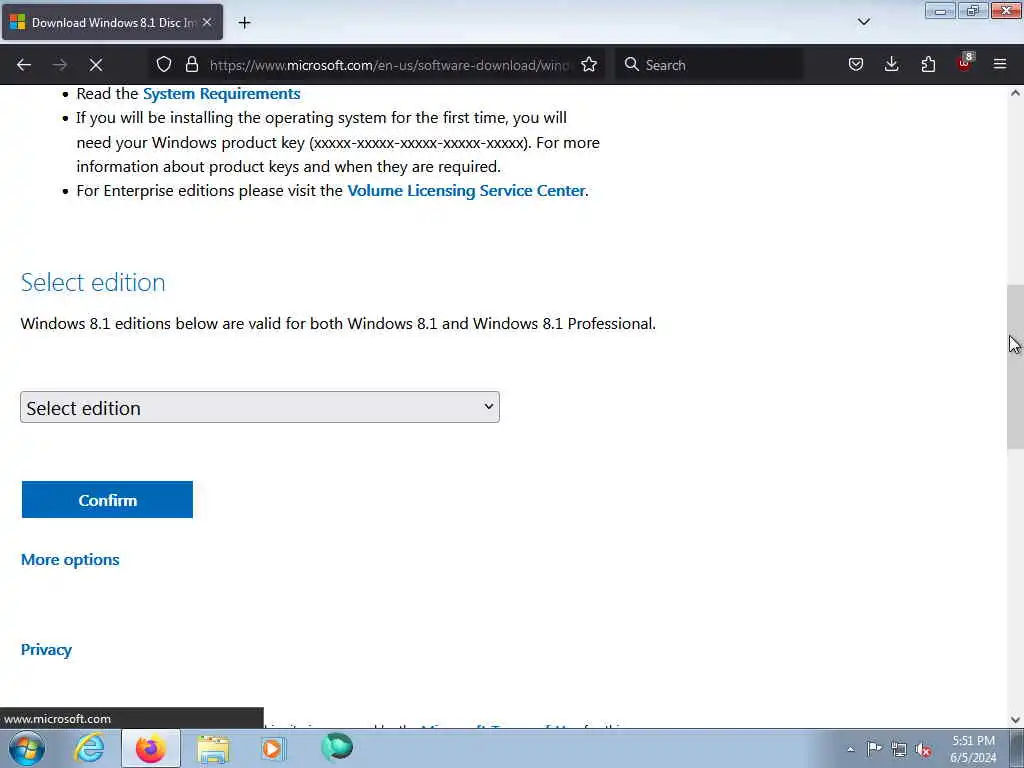The image size is (1024, 768).
Task: View site security lock info
Action: [x=191, y=64]
